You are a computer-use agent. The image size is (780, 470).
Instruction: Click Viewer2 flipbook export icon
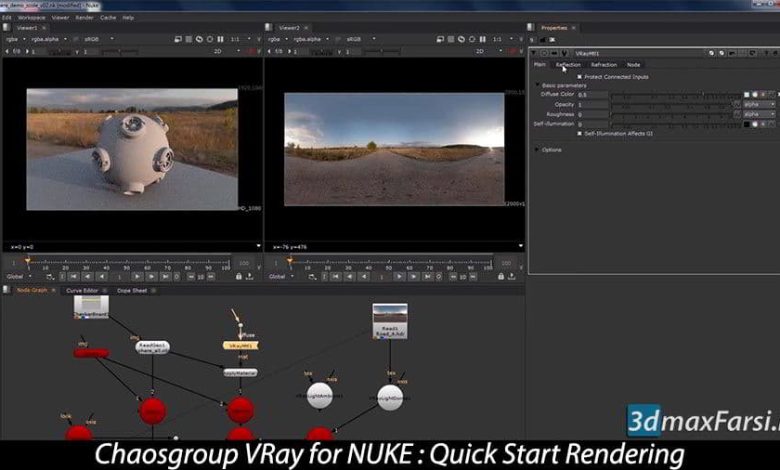(511, 276)
